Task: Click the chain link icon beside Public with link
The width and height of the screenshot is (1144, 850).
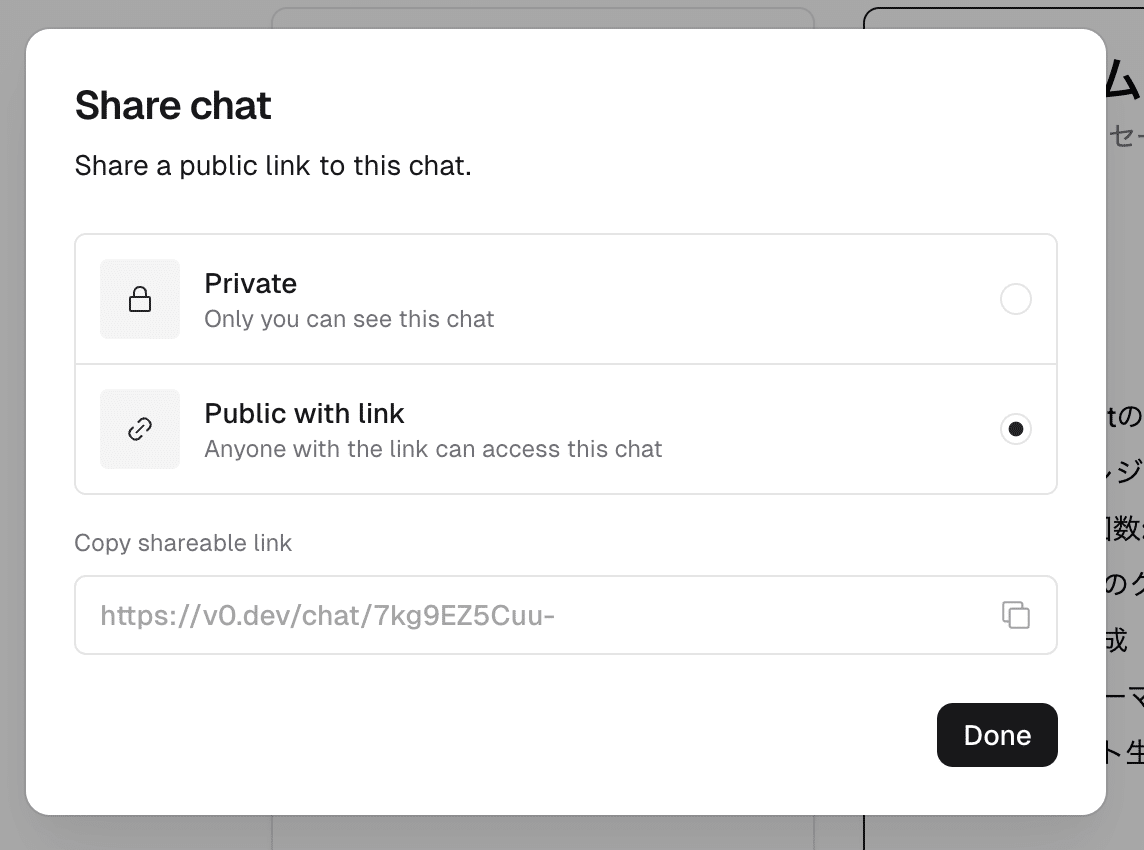Action: coord(140,429)
